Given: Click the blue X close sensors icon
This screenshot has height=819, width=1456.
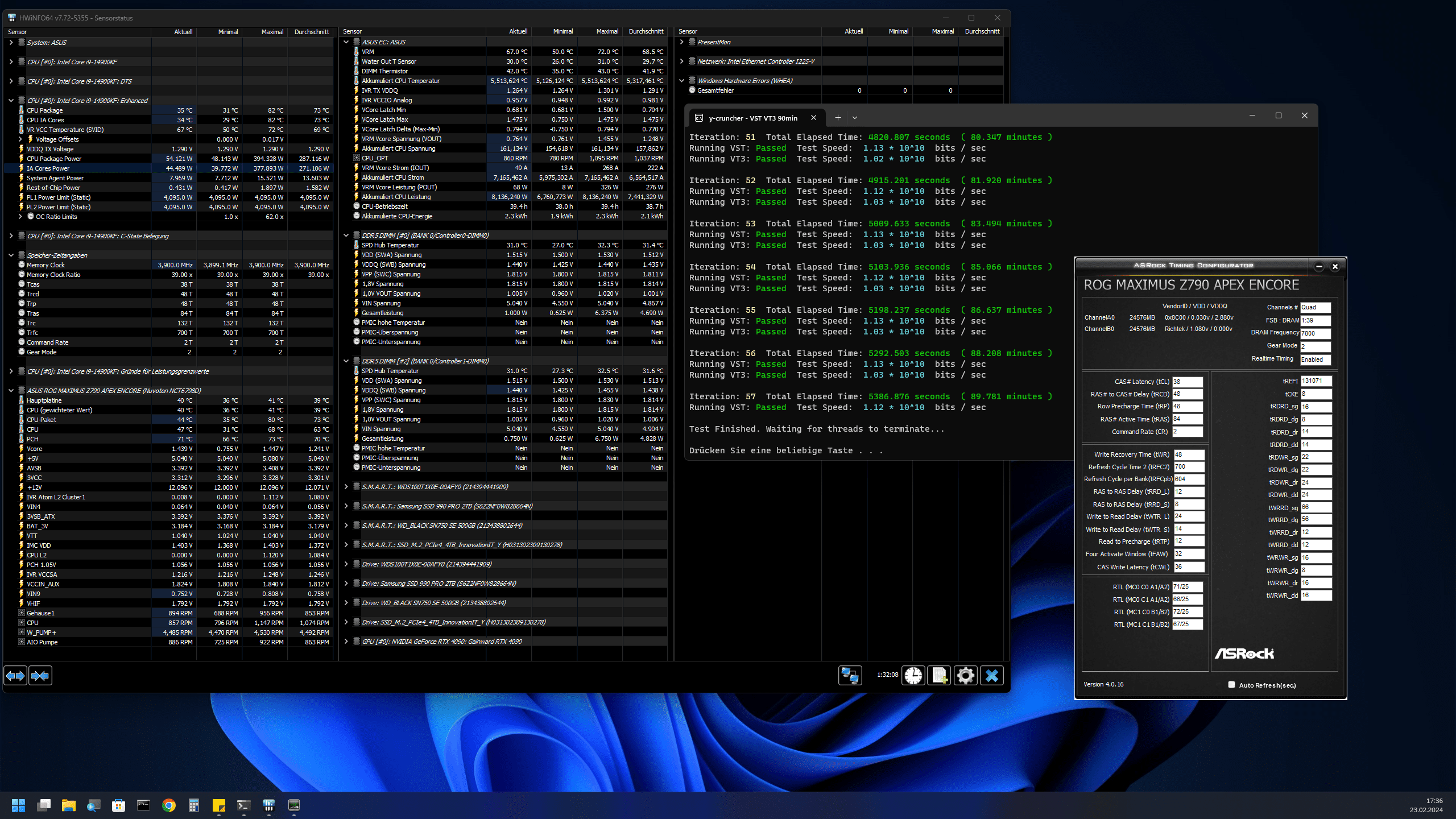Looking at the screenshot, I should [x=991, y=676].
